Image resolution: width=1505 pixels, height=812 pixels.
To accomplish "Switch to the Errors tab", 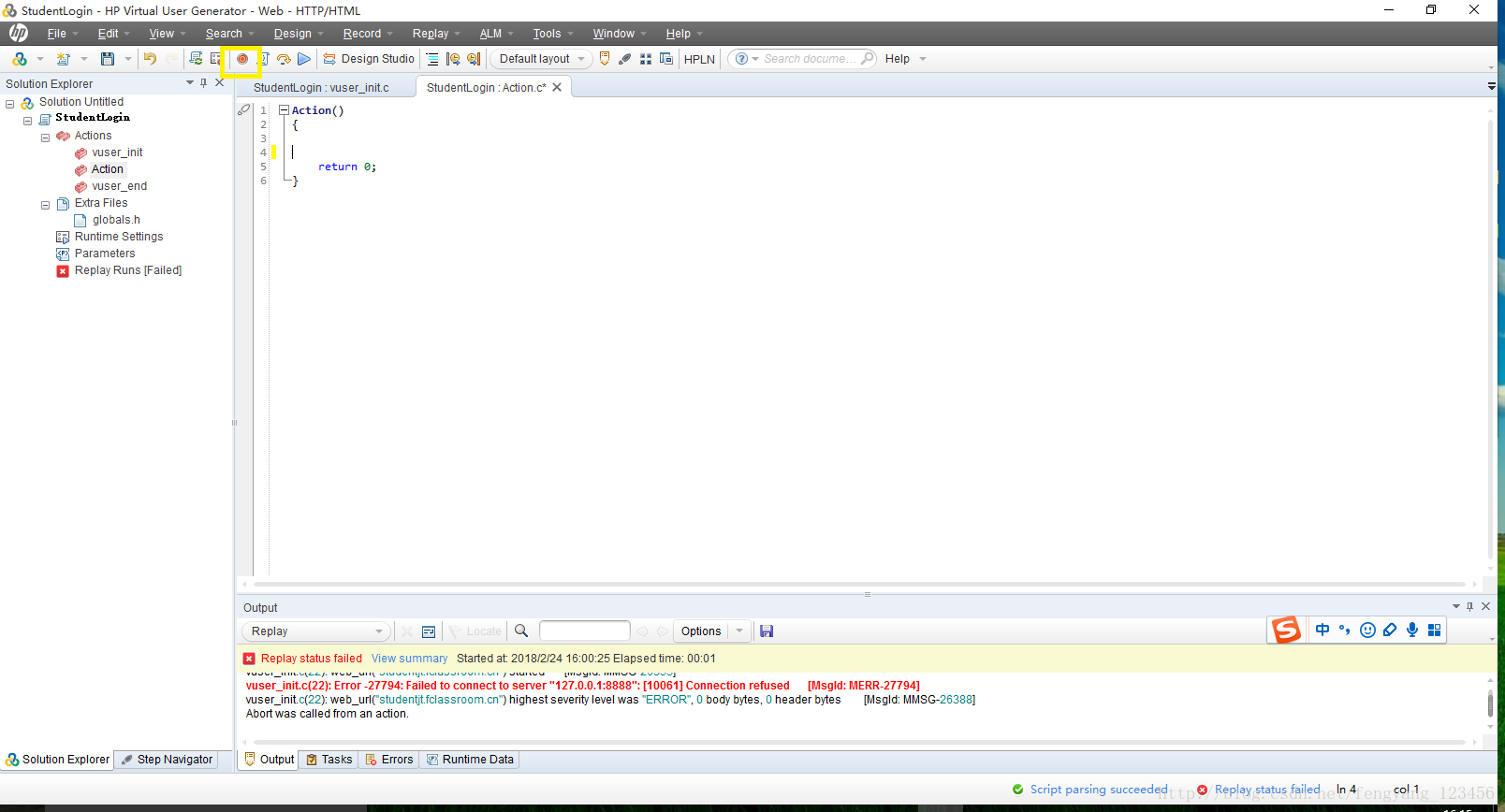I will (x=389, y=760).
